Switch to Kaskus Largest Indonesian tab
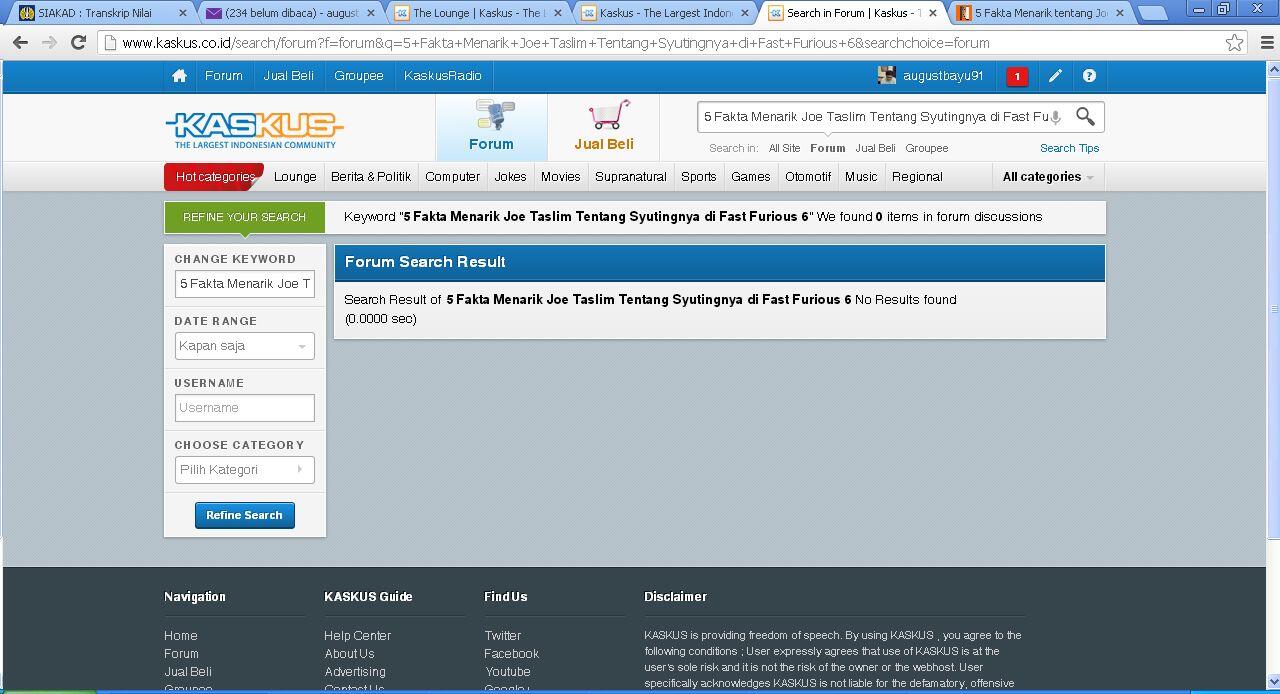This screenshot has height=694, width=1280. coord(665,13)
